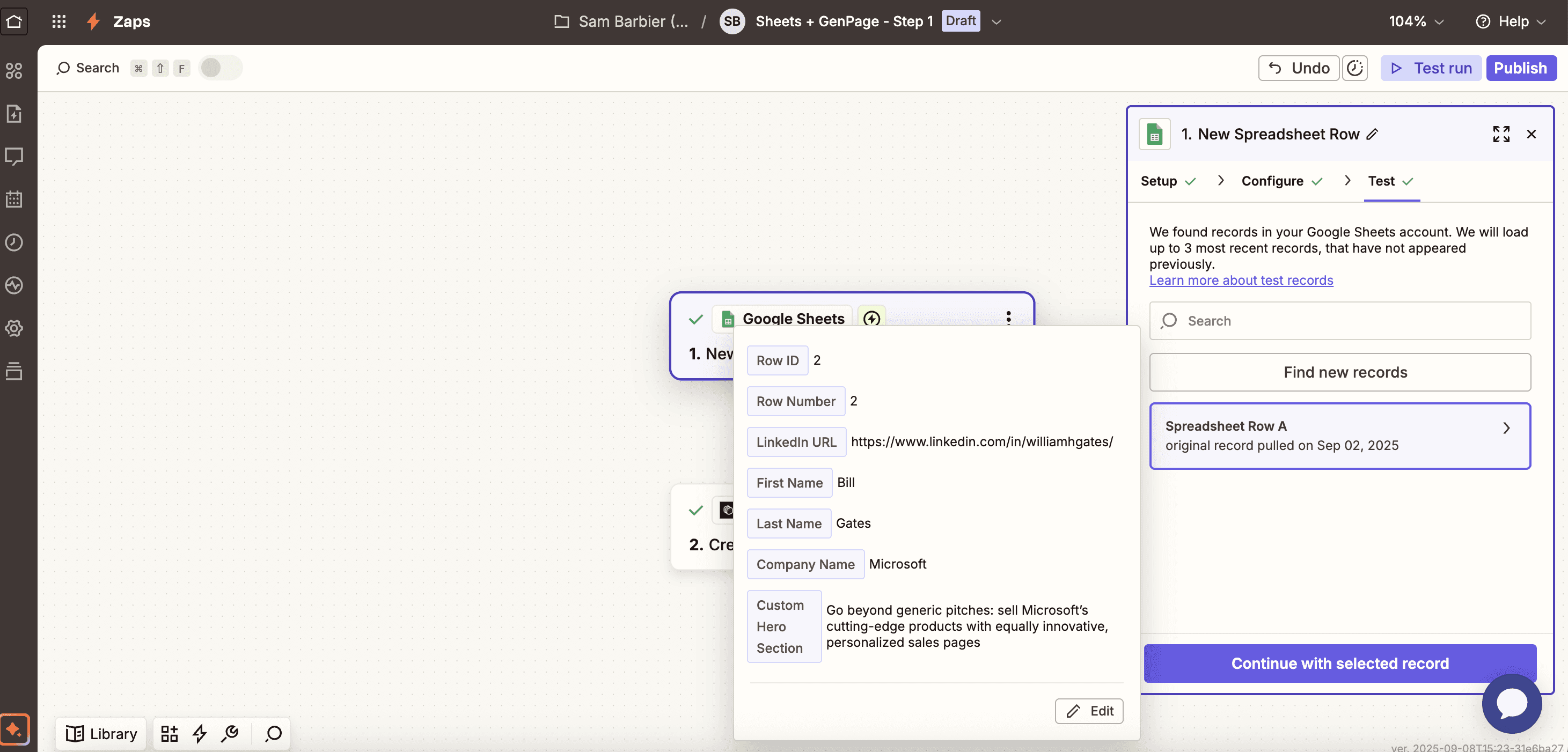This screenshot has height=752, width=1568.
Task: Click the home icon in top-left
Action: click(14, 22)
